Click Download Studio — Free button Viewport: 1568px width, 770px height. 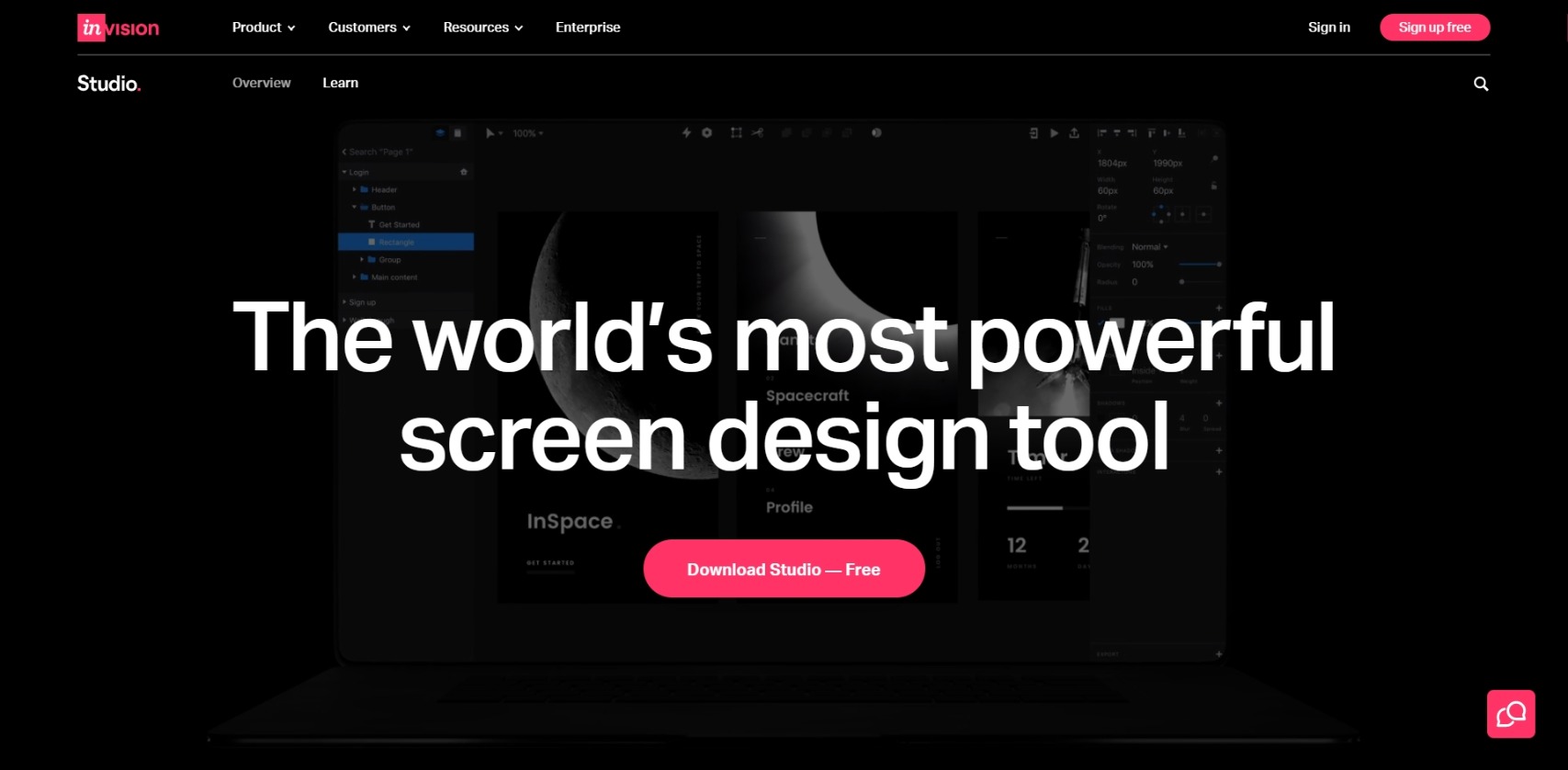[x=784, y=569]
